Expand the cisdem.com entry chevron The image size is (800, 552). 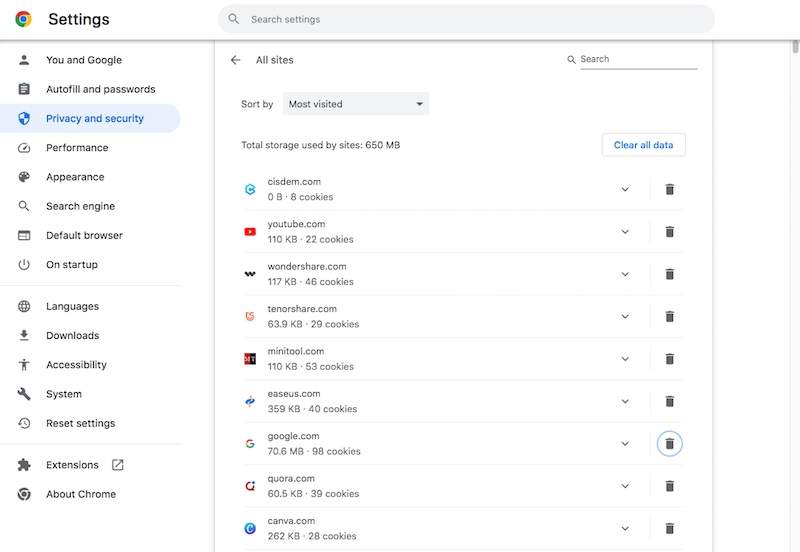pyautogui.click(x=625, y=189)
